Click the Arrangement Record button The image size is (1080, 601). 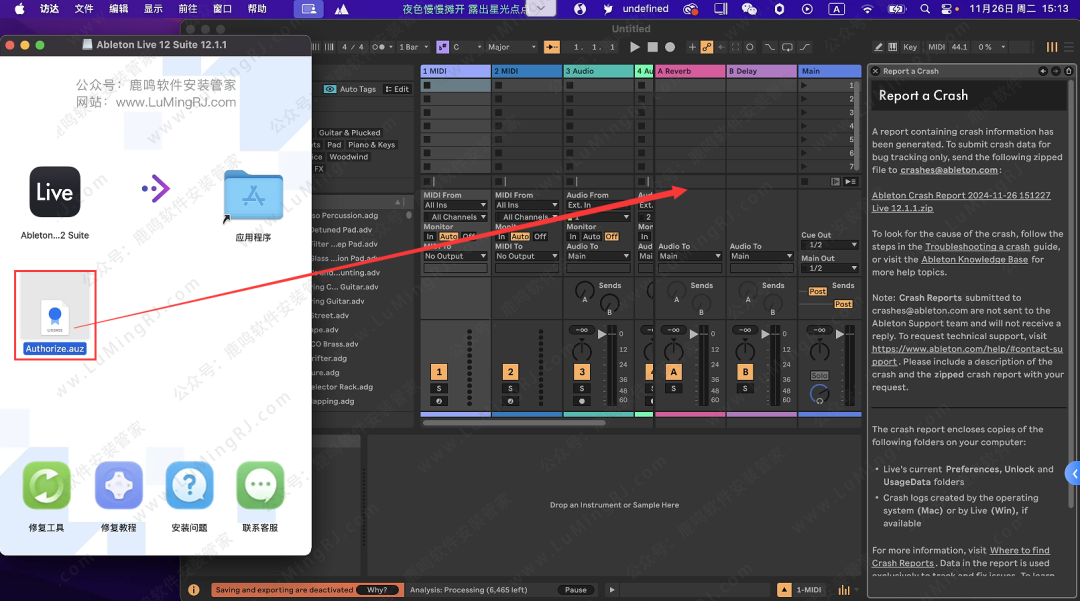tap(670, 47)
